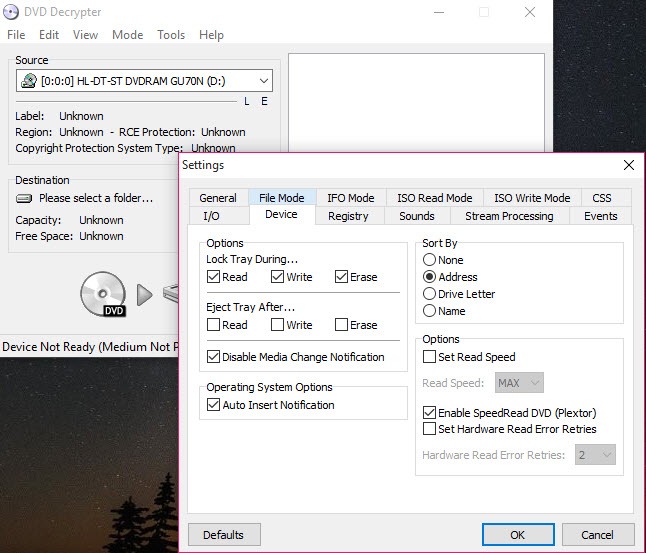Click the empty log pane in main window
The width and height of the screenshot is (646, 553).
tap(416, 103)
